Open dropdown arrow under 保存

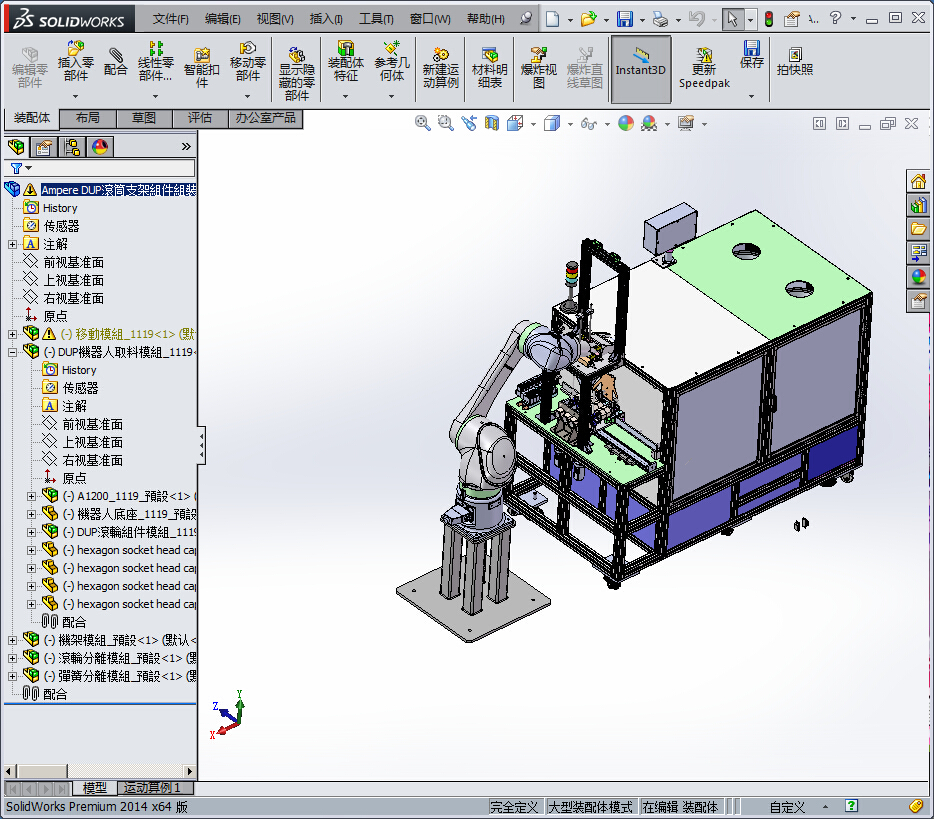752,96
